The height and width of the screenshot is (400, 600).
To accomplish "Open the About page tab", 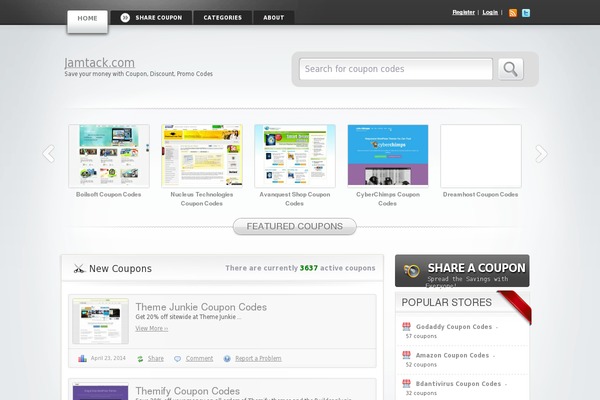I will point(273,18).
